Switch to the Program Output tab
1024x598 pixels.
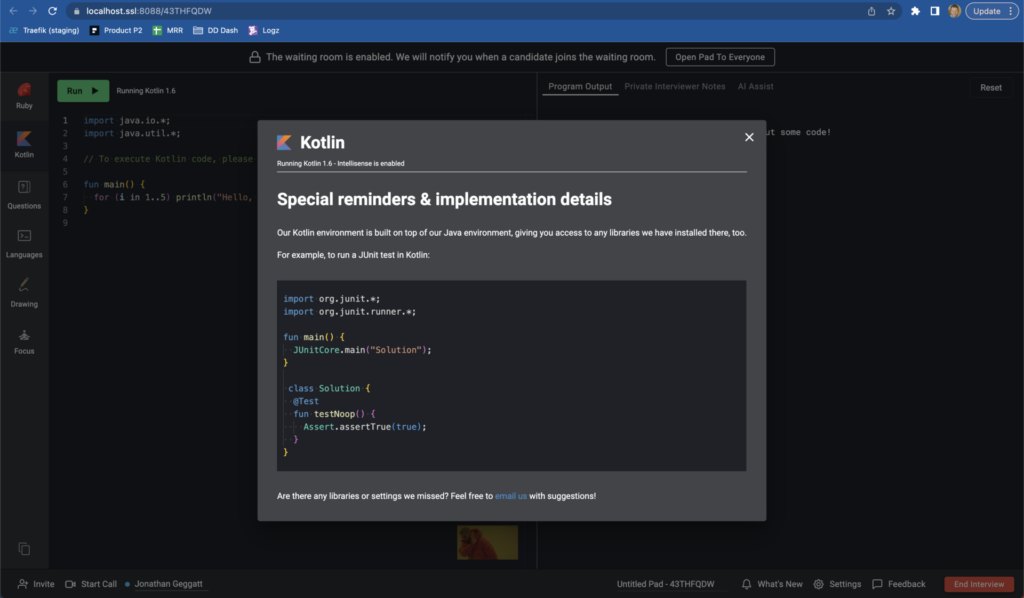pyautogui.click(x=579, y=86)
